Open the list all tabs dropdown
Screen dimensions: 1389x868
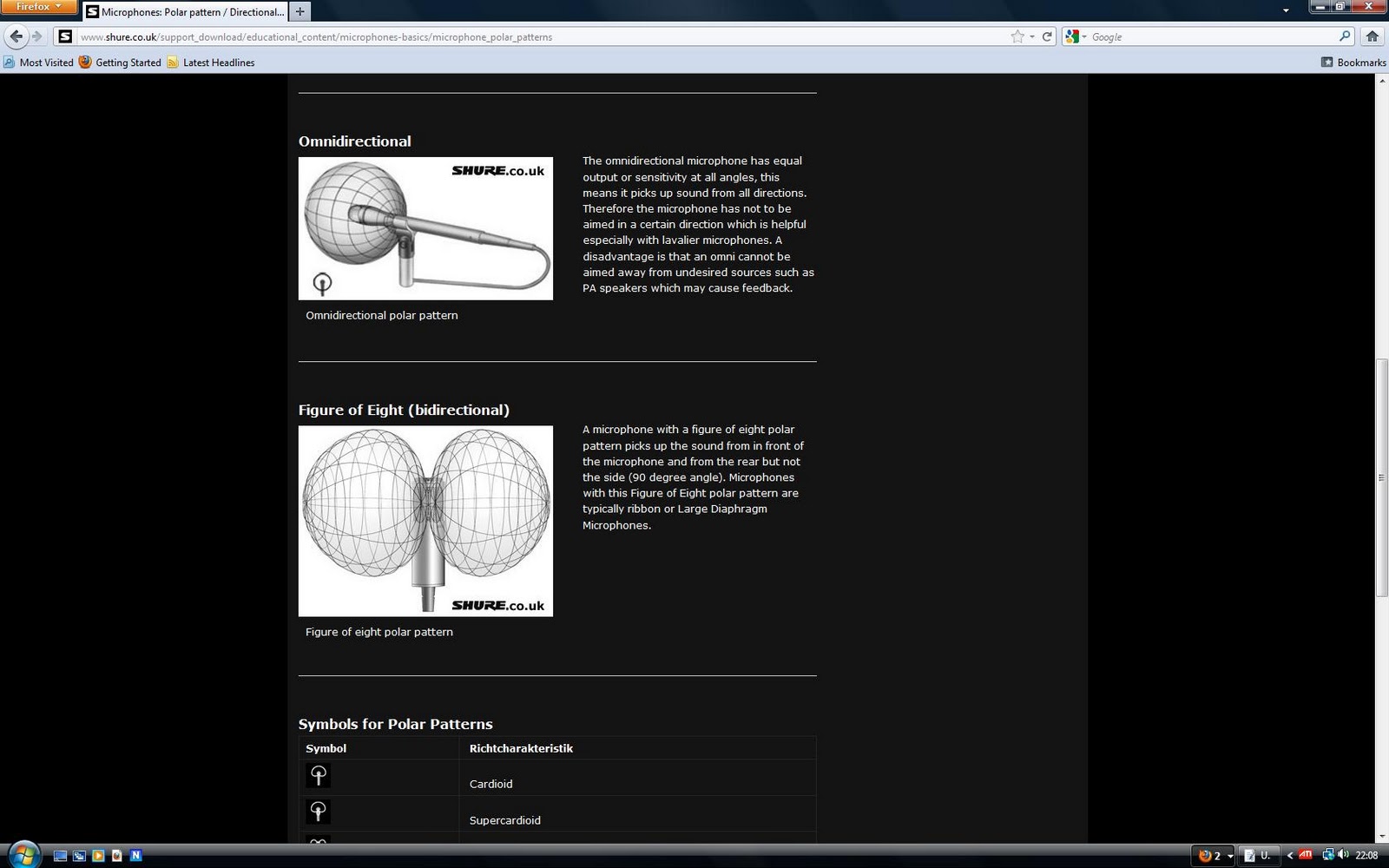click(1286, 11)
